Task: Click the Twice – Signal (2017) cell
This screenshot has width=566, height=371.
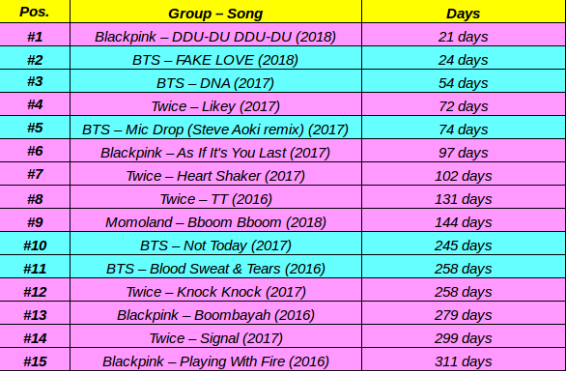Action: point(215,336)
